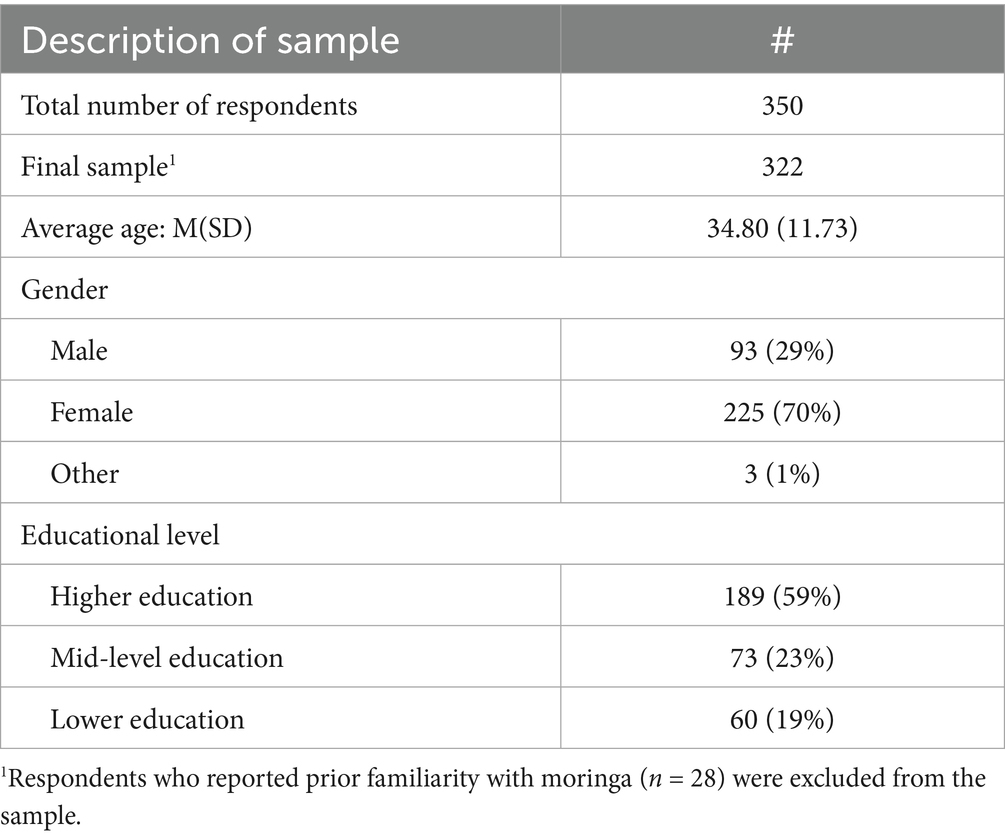Click the "#" column header
This screenshot has width=1005, height=838.
pyautogui.click(x=782, y=41)
